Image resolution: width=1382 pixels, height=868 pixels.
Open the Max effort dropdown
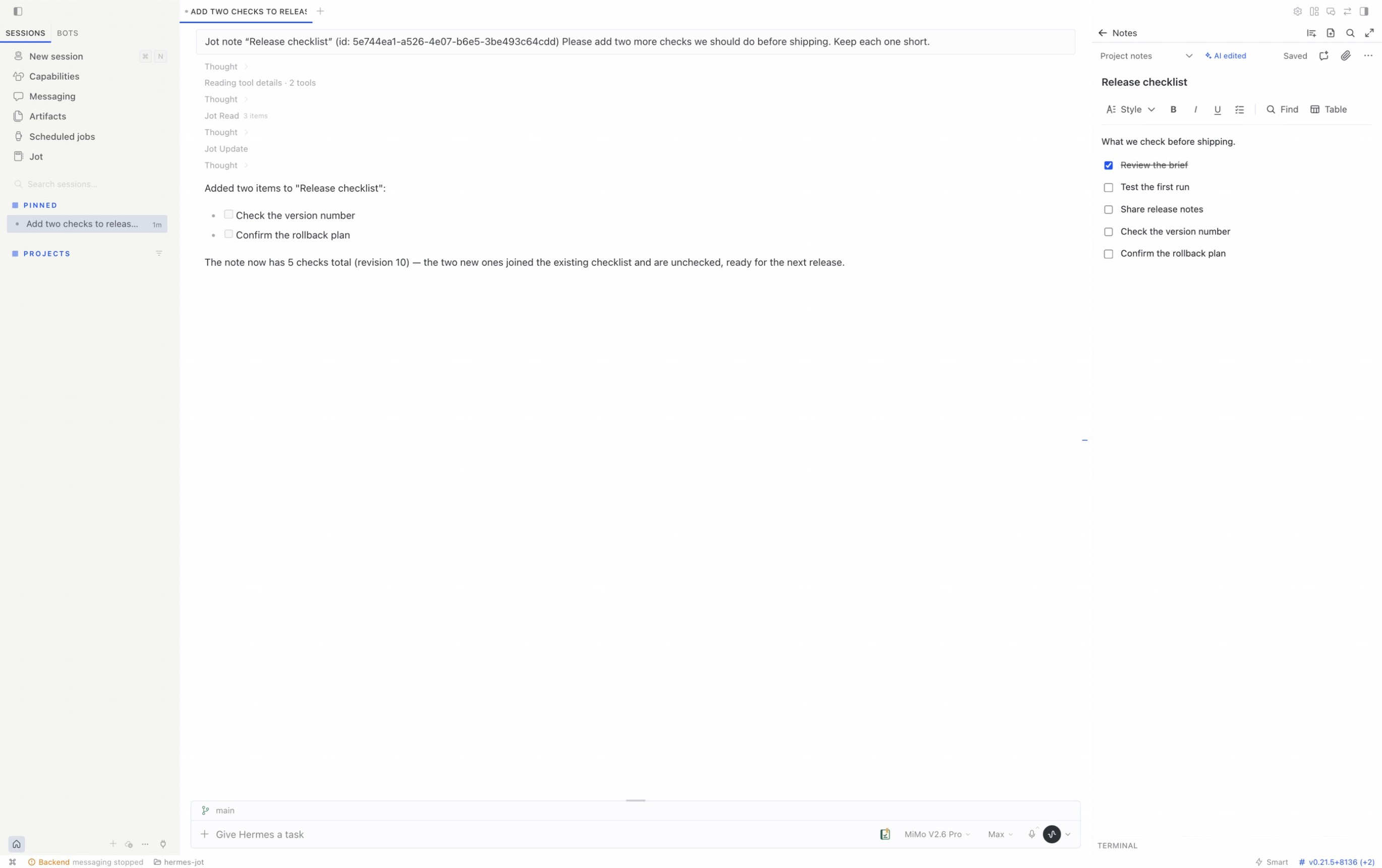tap(1000, 834)
